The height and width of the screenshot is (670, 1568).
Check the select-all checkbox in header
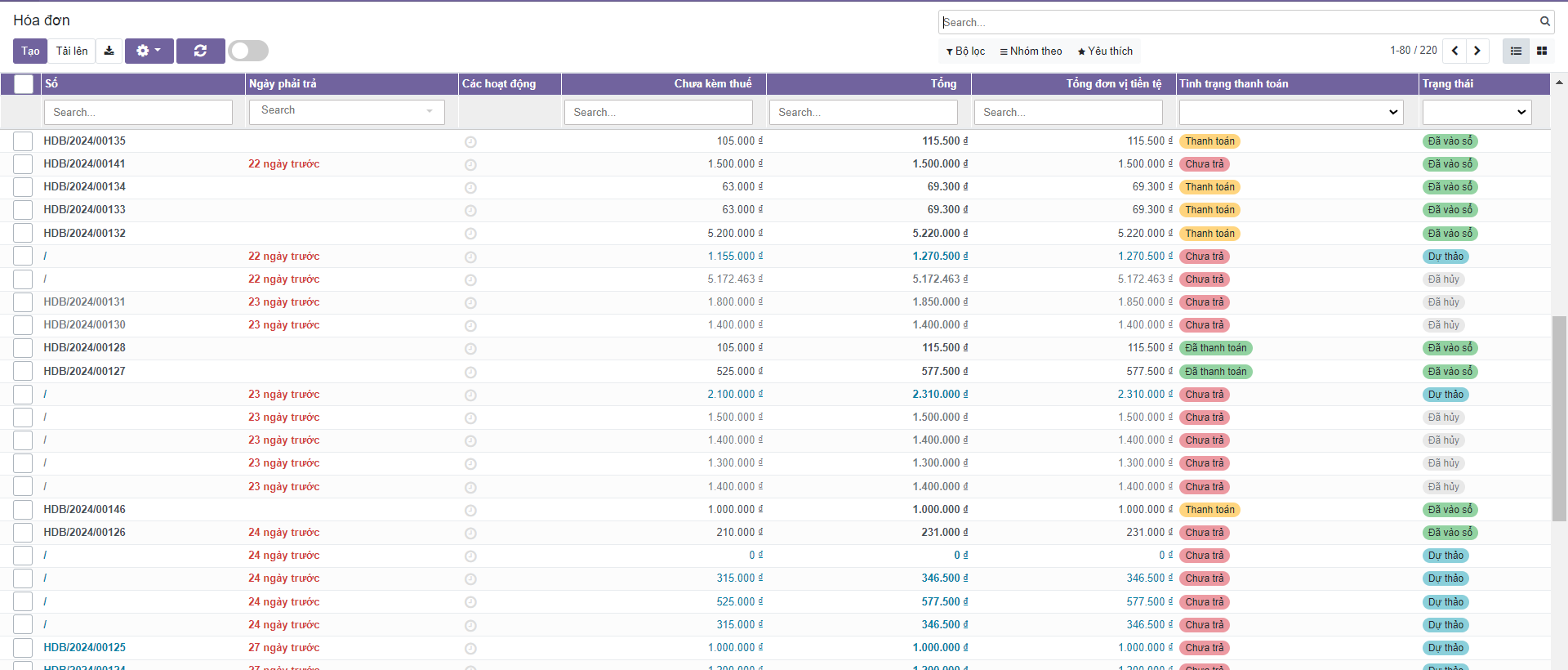(x=24, y=84)
